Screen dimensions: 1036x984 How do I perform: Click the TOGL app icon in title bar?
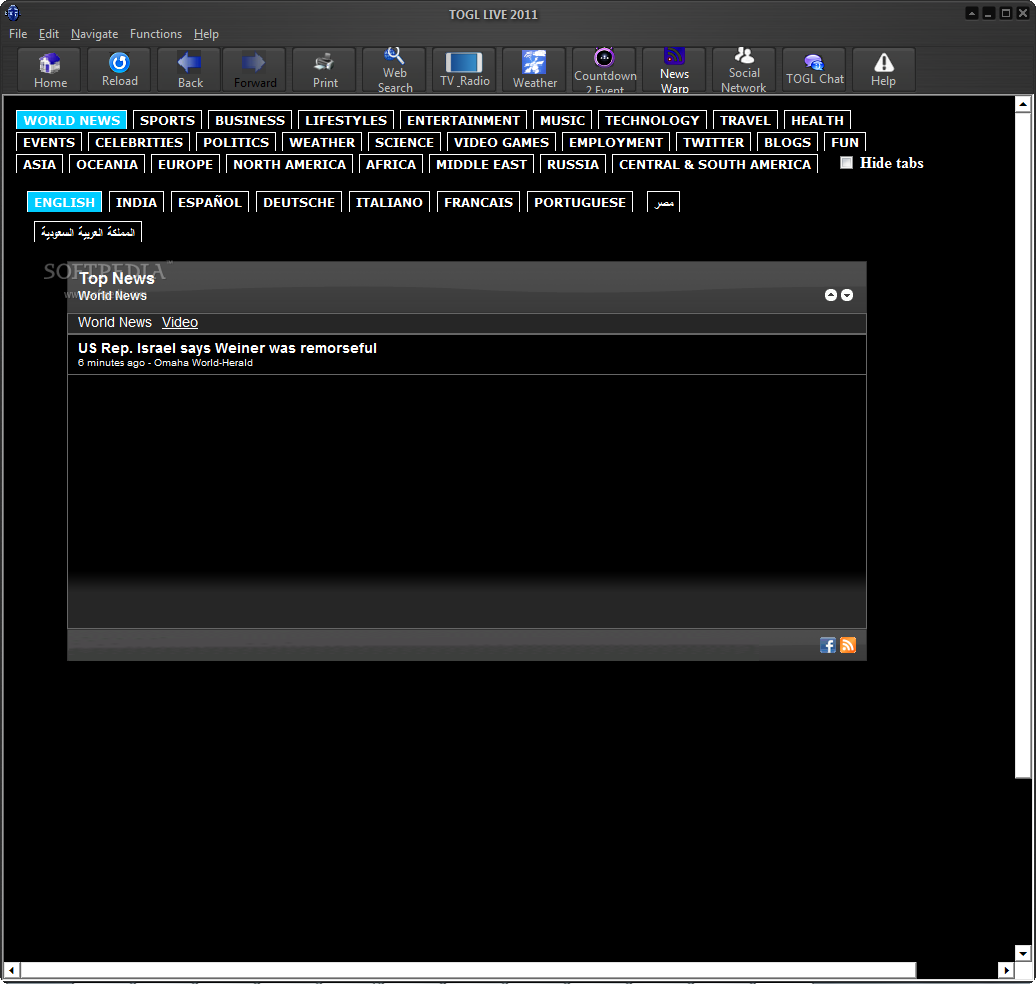[x=12, y=13]
